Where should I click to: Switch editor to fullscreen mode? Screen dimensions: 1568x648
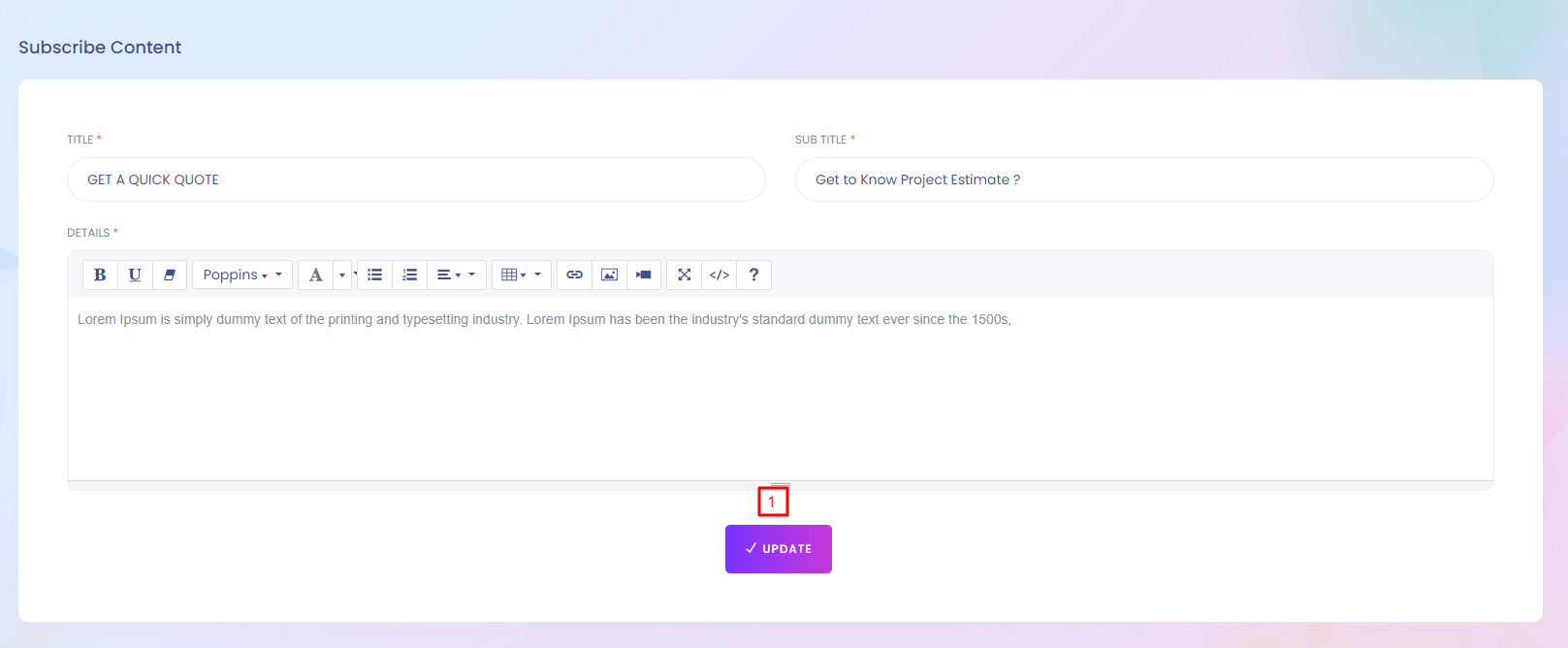pos(684,275)
